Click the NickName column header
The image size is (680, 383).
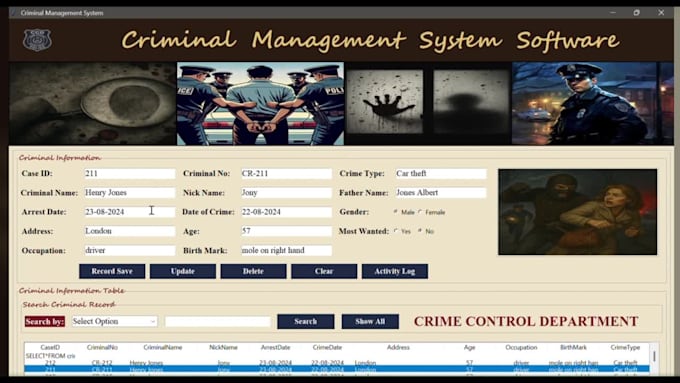pyautogui.click(x=223, y=347)
